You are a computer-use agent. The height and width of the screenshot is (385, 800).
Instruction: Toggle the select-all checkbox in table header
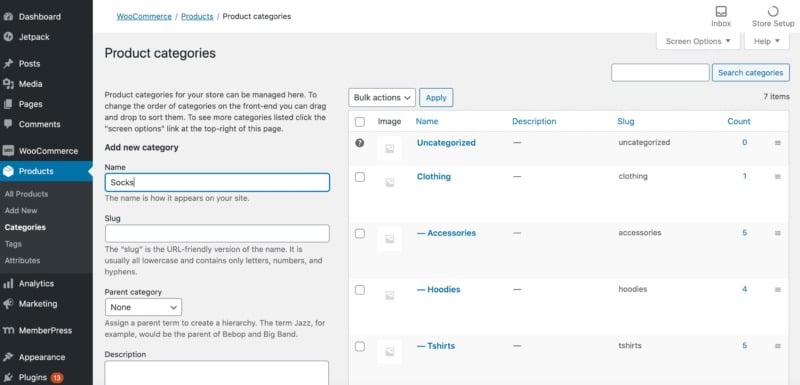[x=360, y=122]
